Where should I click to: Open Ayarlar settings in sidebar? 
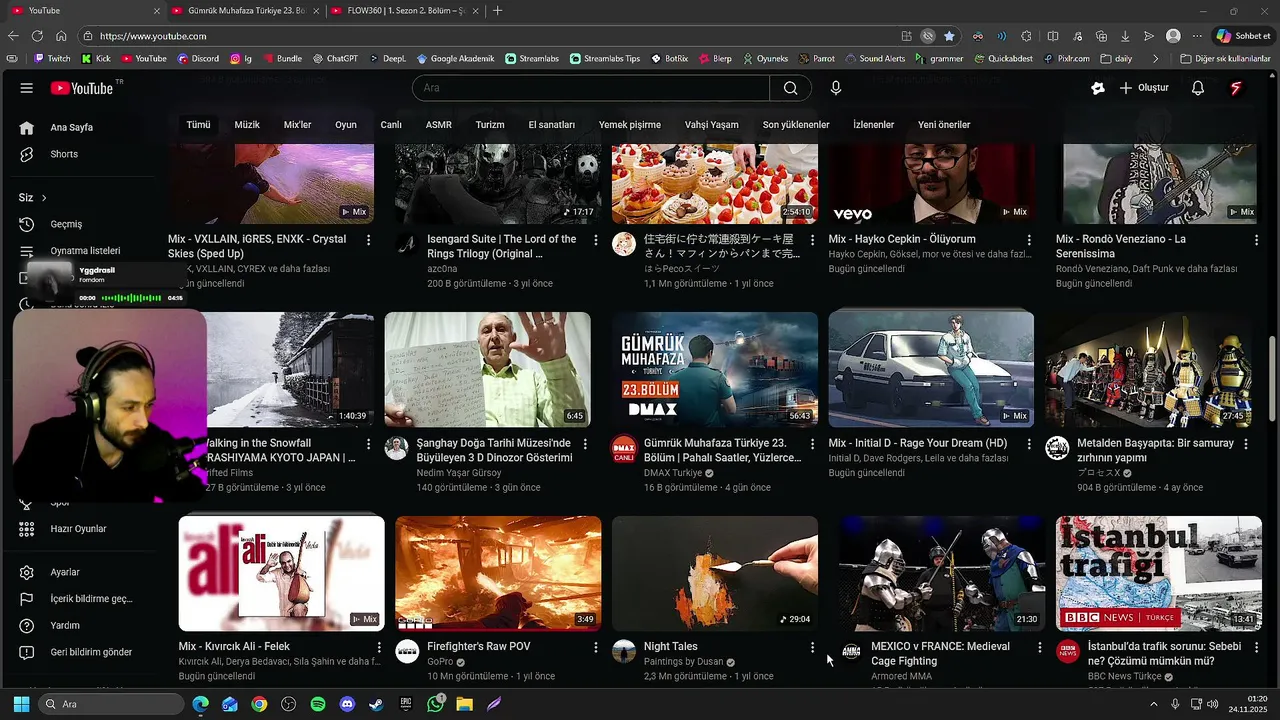pos(64,572)
